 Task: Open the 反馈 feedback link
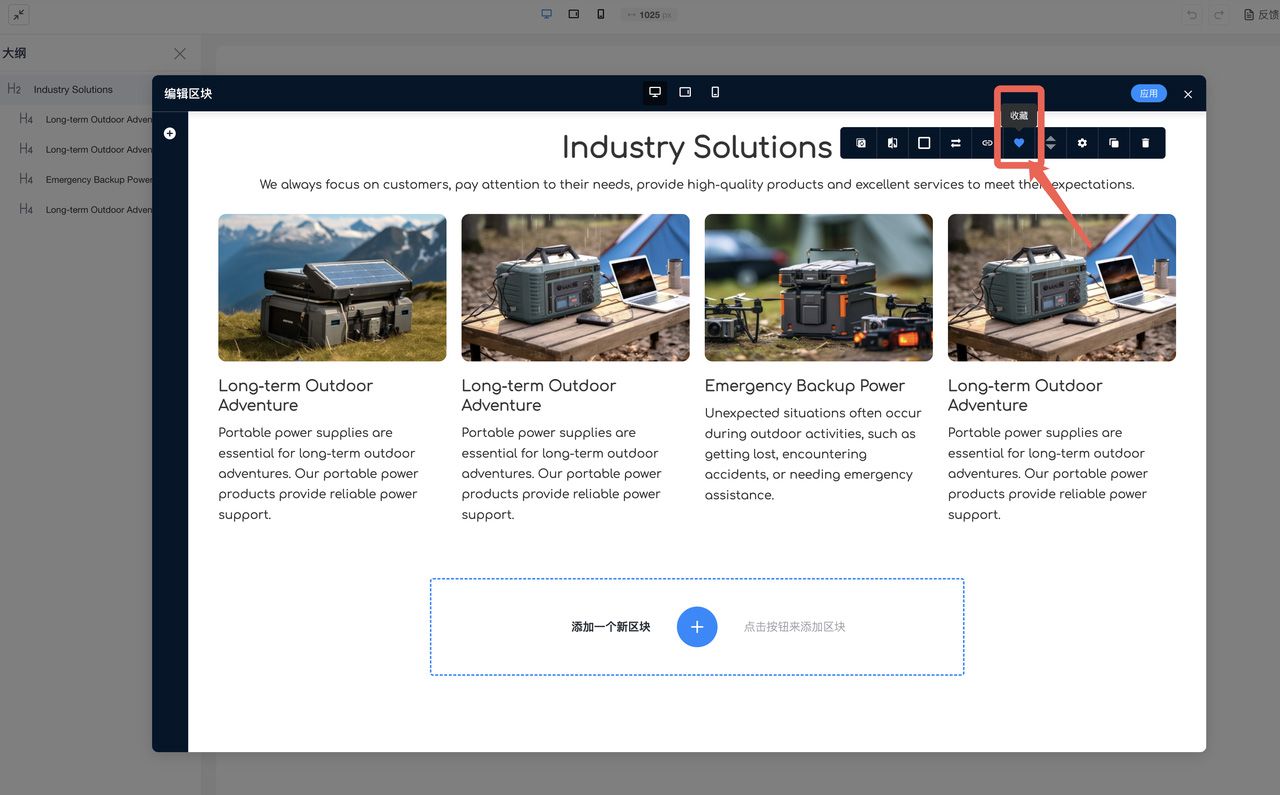click(1262, 15)
